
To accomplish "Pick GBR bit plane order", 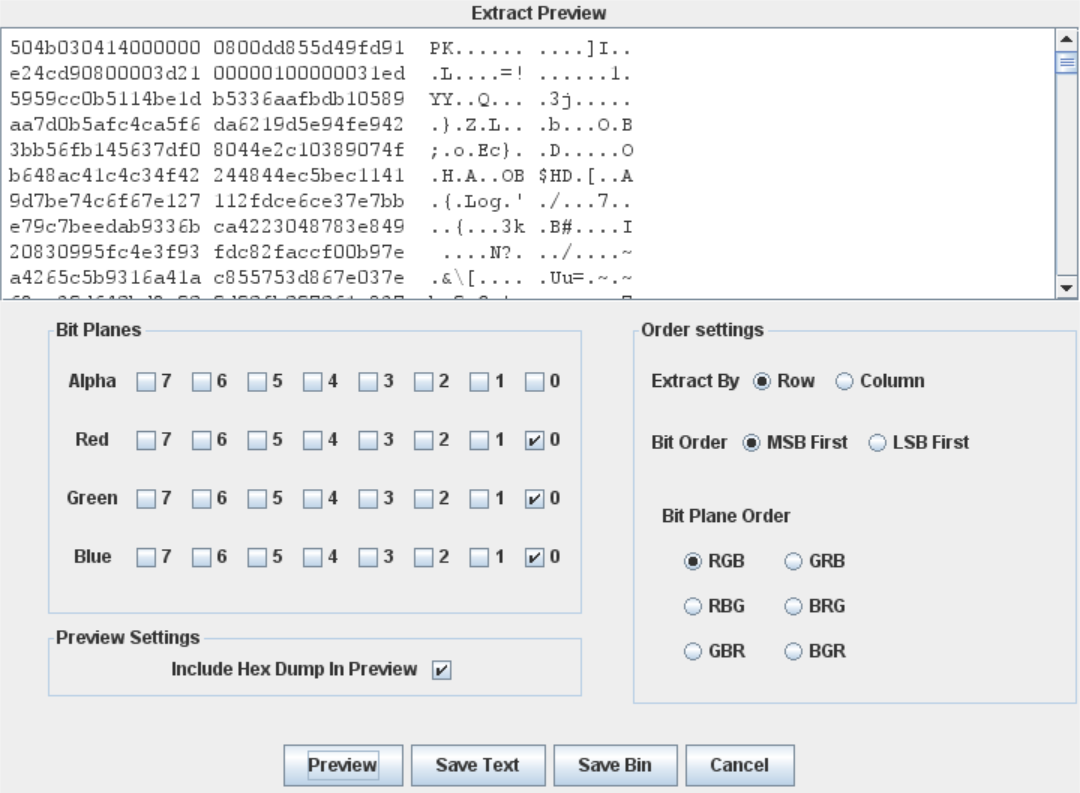I will click(693, 651).
